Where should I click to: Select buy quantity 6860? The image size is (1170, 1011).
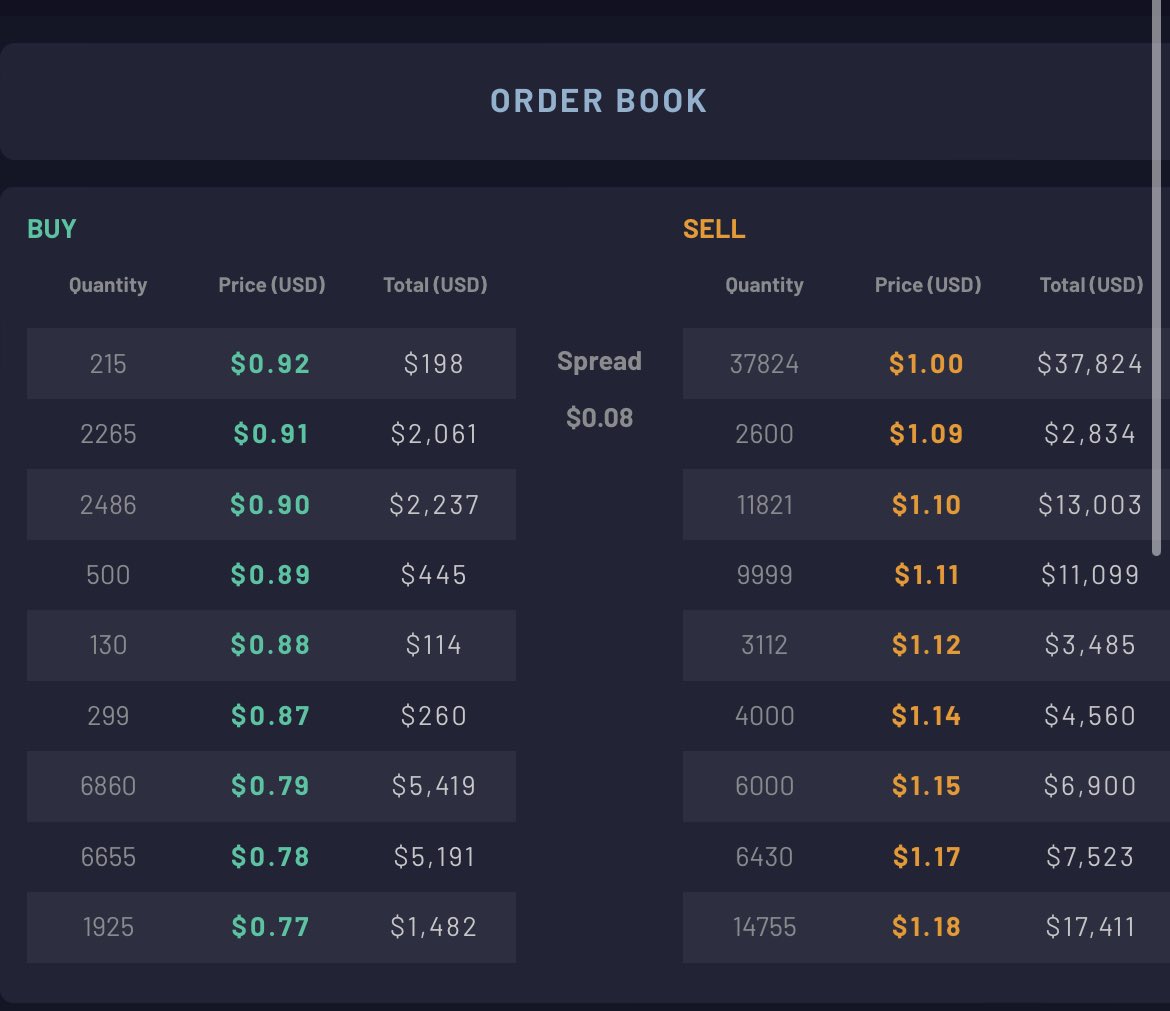(108, 786)
